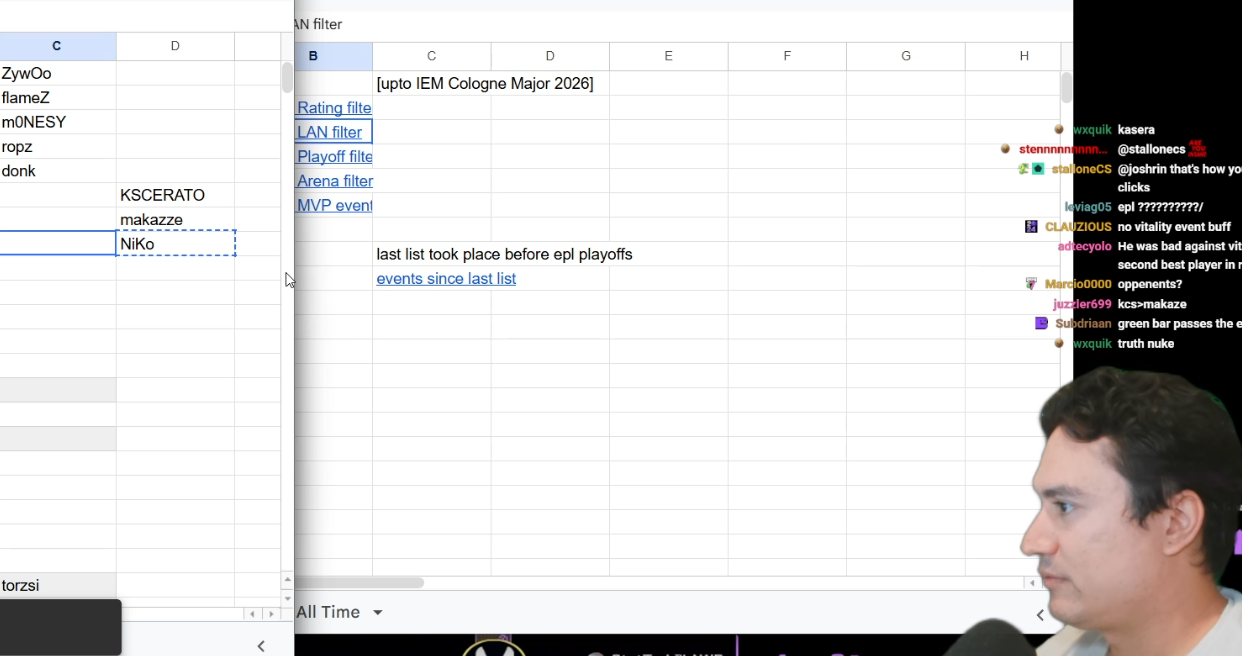Select column D header in the left sheet
The image size is (1242, 656).
pos(175,46)
